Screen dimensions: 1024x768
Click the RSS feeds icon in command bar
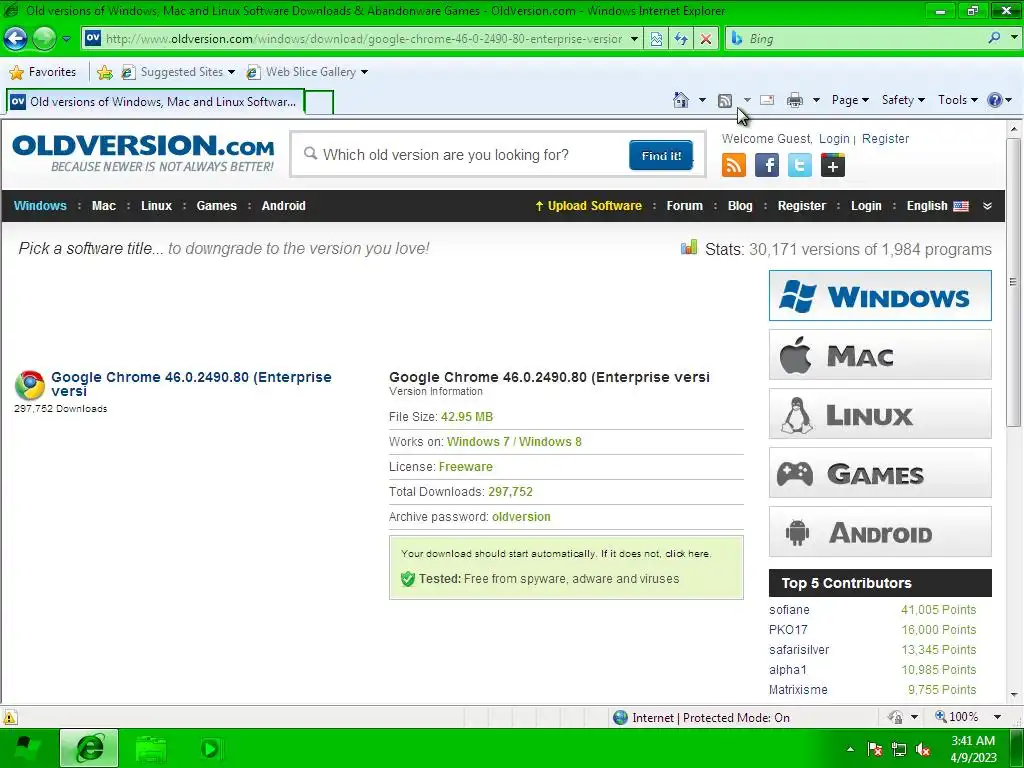coord(725,100)
